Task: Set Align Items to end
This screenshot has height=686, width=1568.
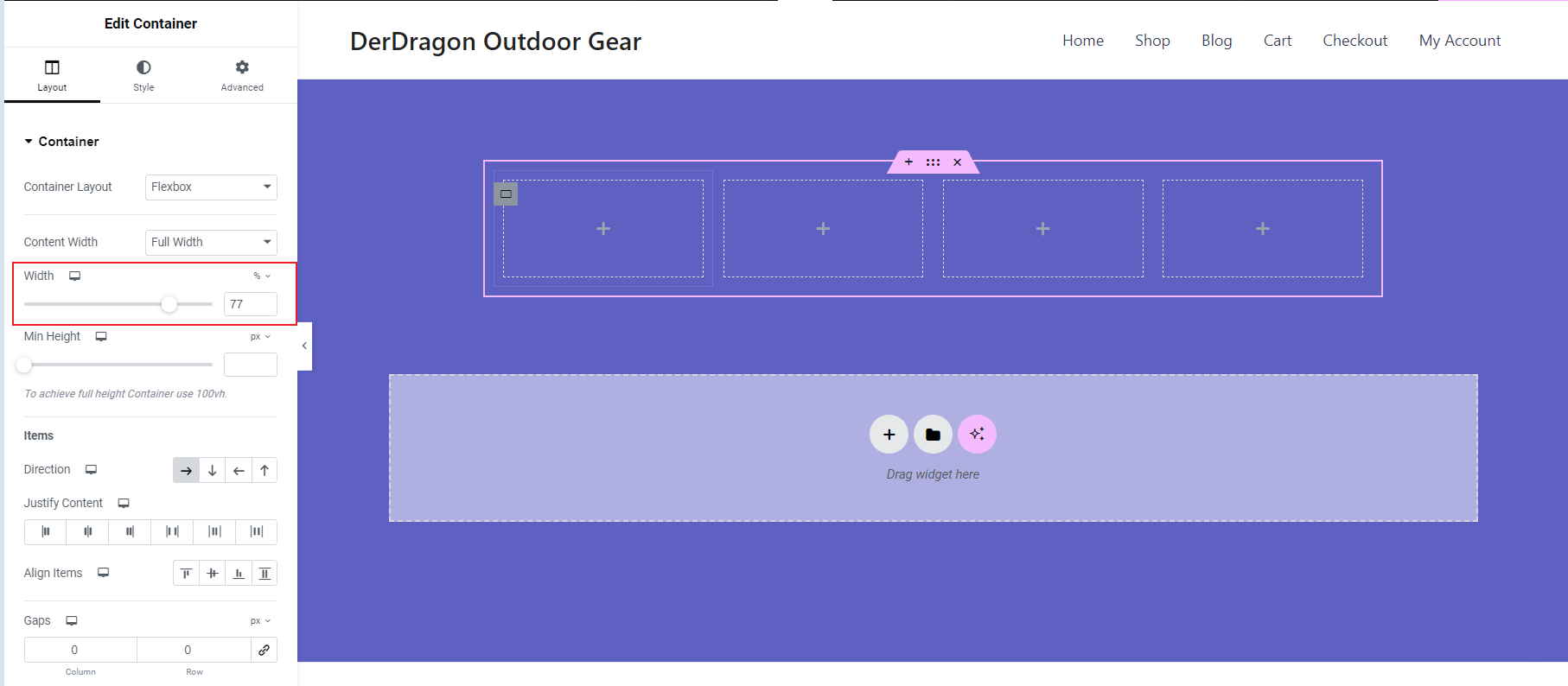Action: point(239,573)
